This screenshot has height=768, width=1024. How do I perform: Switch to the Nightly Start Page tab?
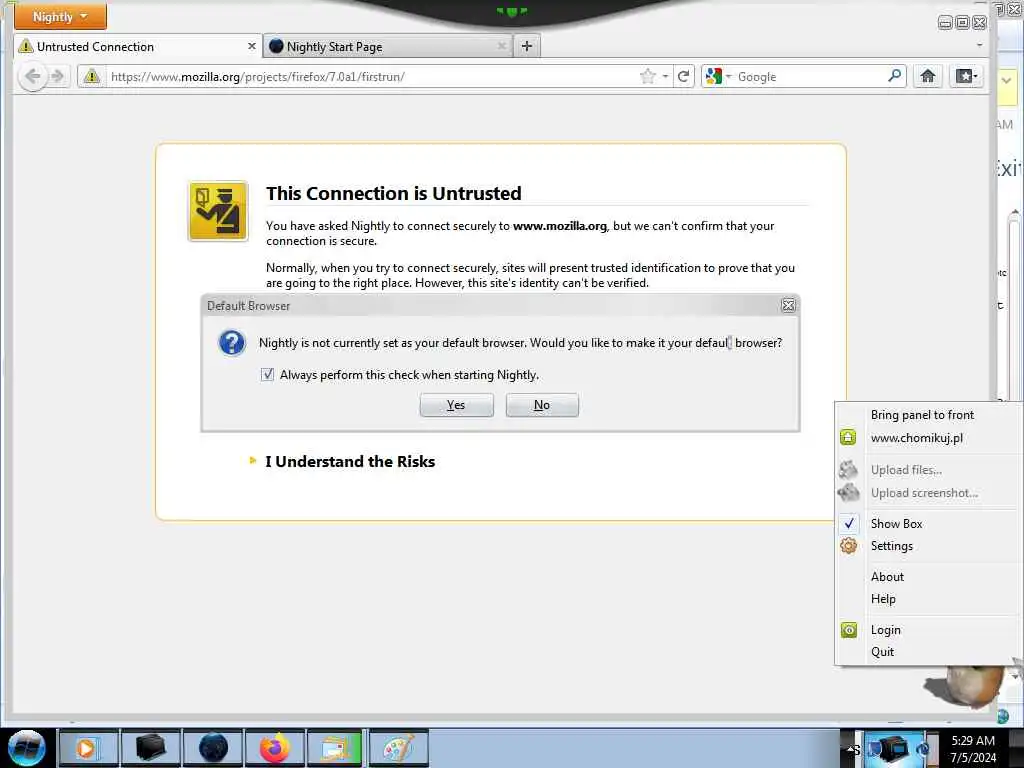coord(387,46)
